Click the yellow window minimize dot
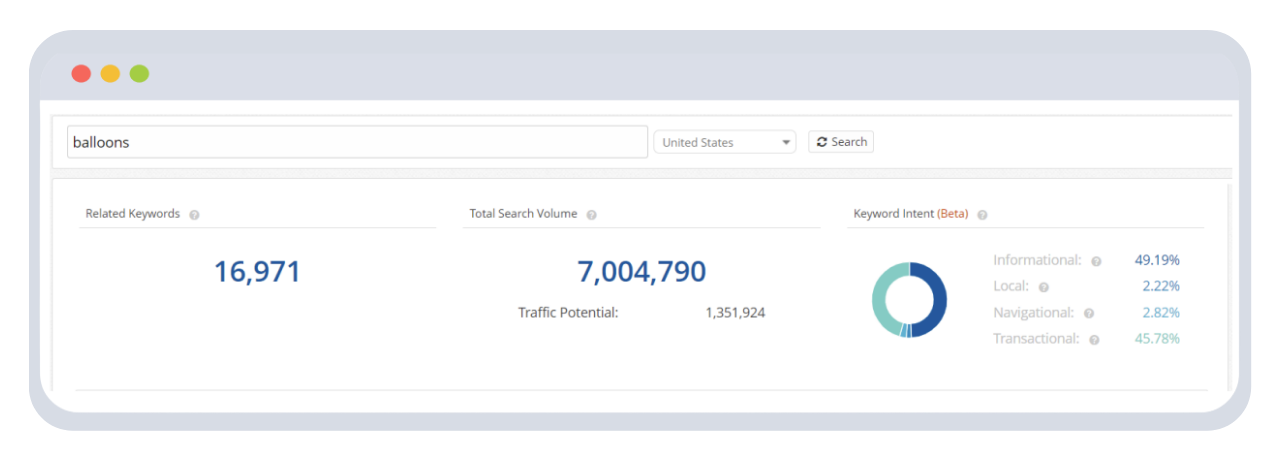Screen dimensions: 1279x461 (x=110, y=73)
